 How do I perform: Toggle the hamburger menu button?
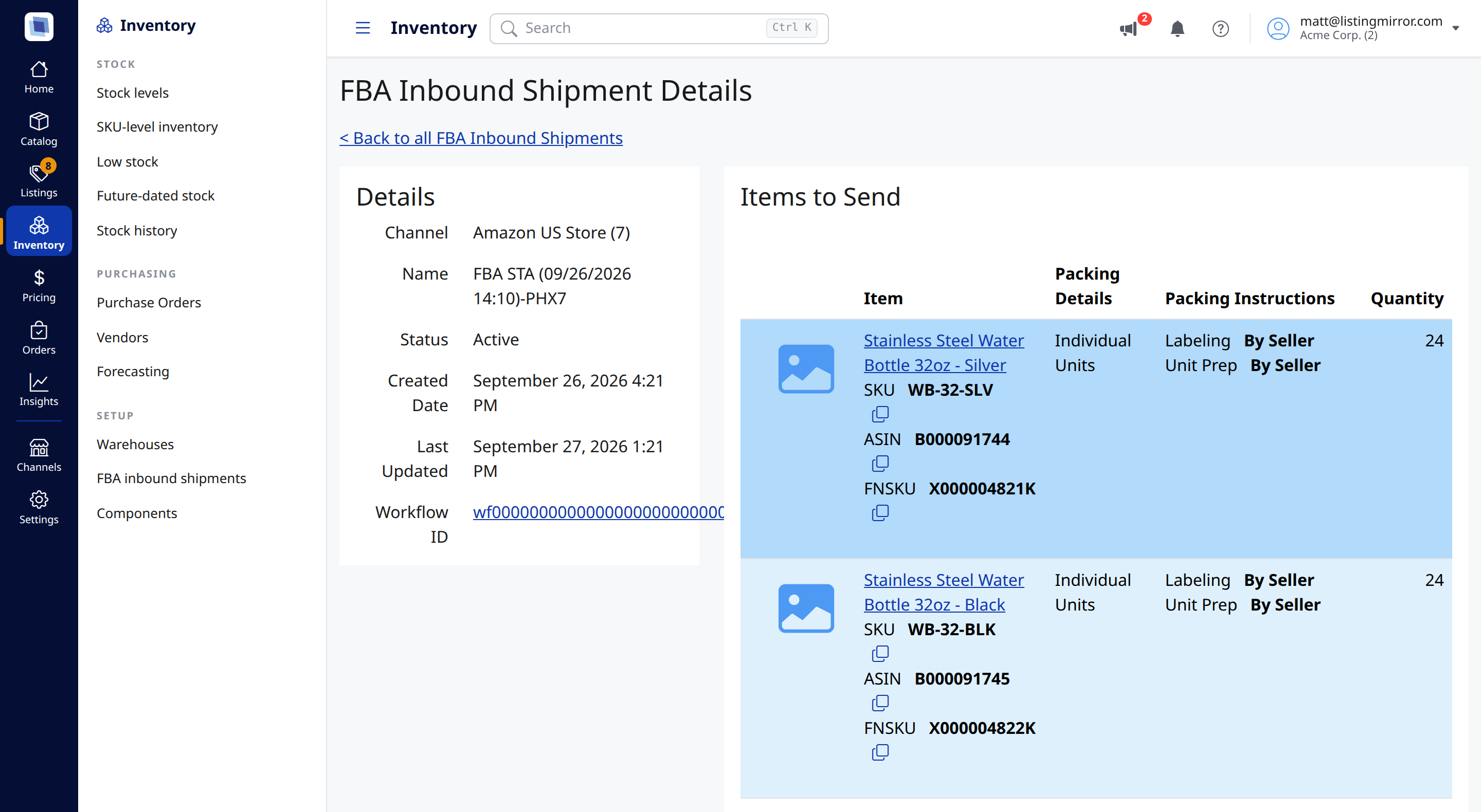click(x=363, y=28)
